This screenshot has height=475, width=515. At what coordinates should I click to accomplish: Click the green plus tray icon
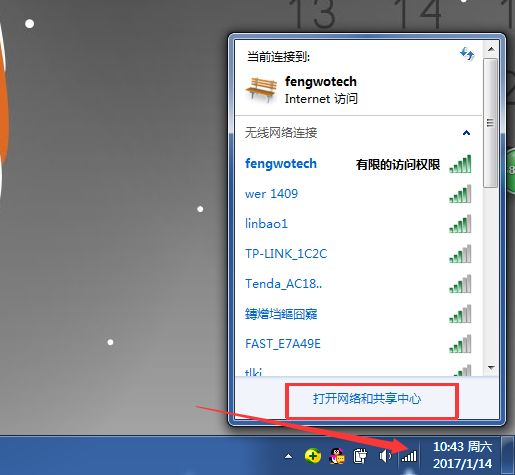pyautogui.click(x=313, y=456)
